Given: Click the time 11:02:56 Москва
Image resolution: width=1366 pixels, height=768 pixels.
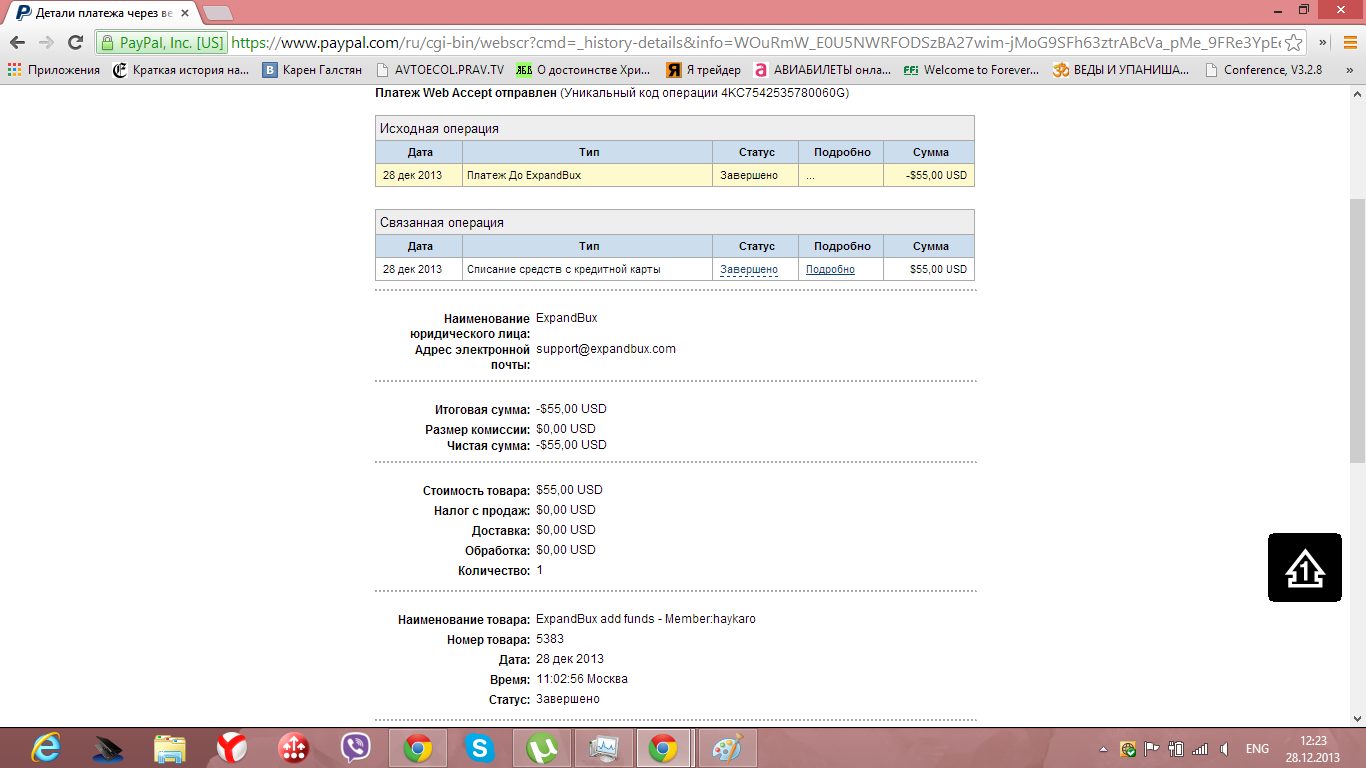Looking at the screenshot, I should click(582, 679).
